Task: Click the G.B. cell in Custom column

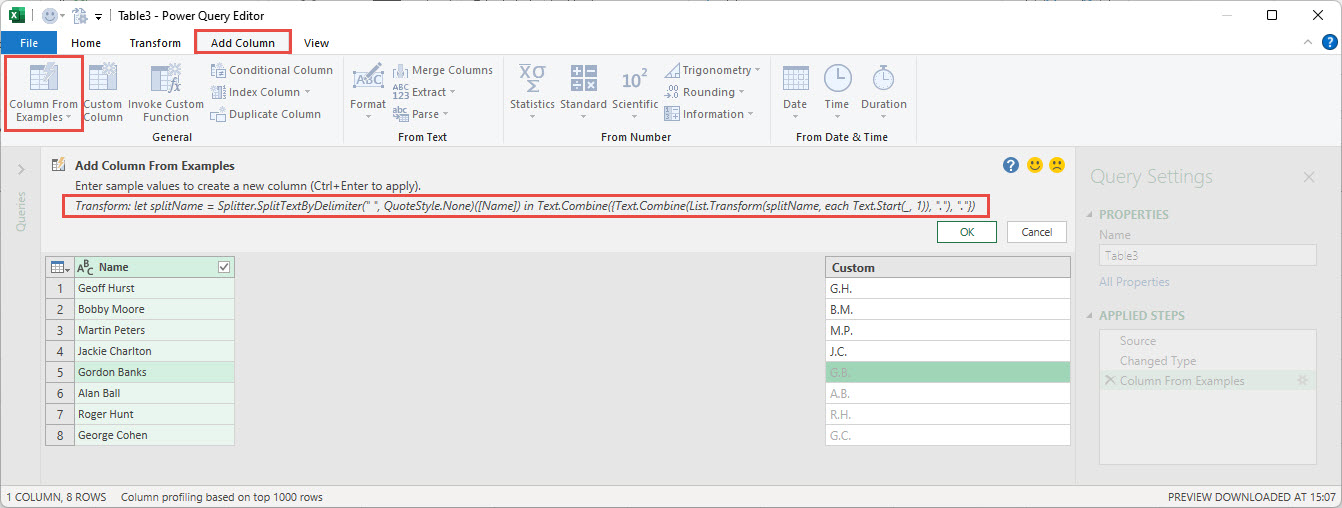Action: point(947,372)
